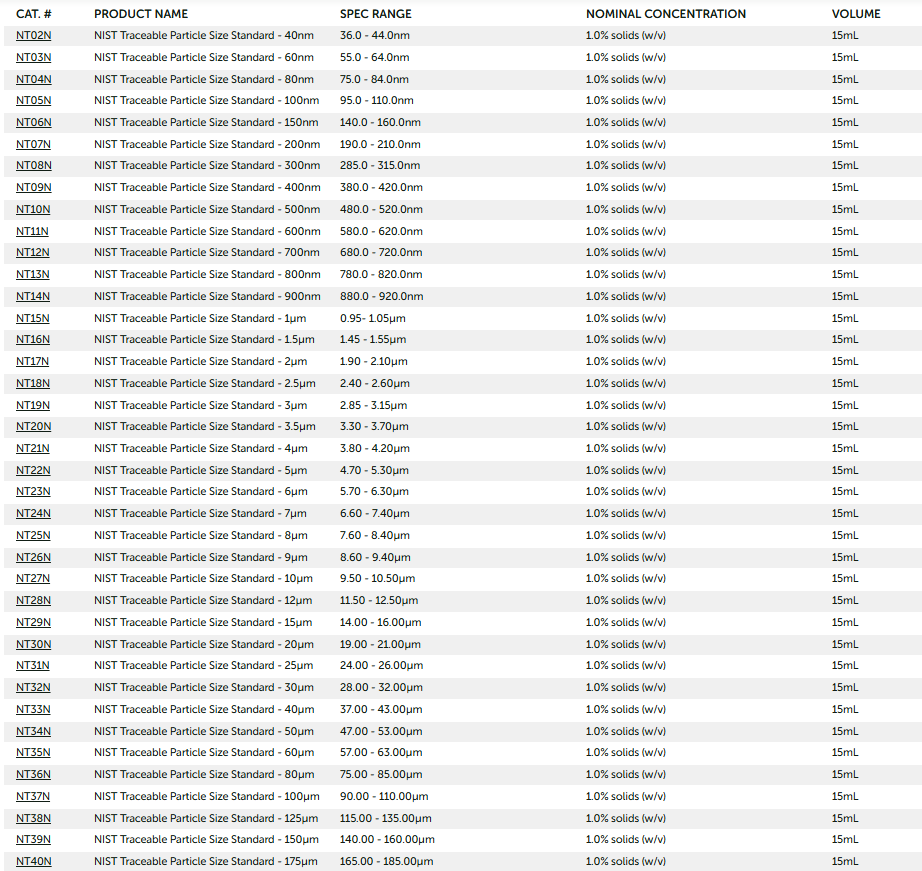Open catalog link NT06N
This screenshot has width=922, height=871.
tap(34, 122)
